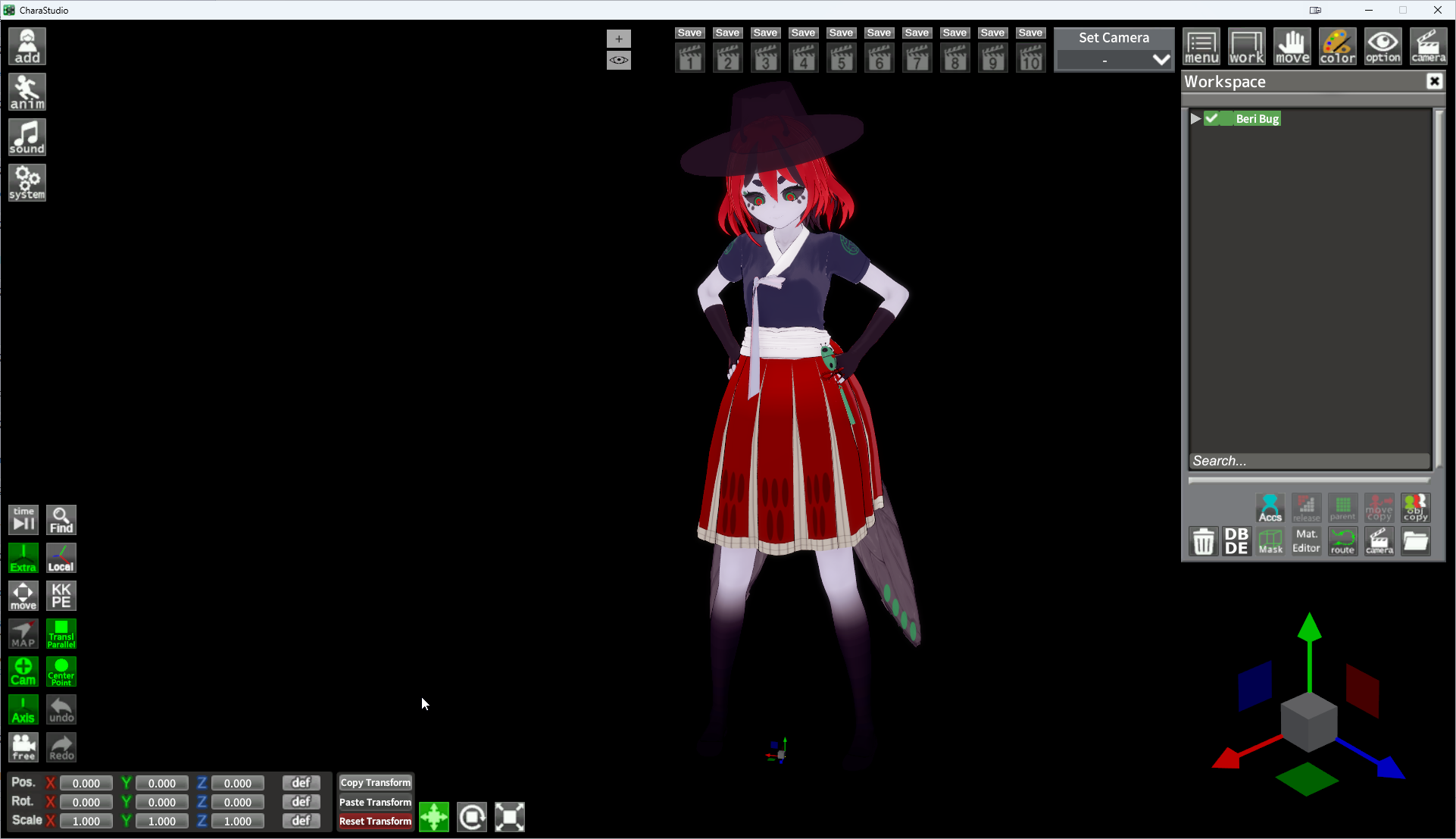Delete object with trash icon
This screenshot has width=1456, height=839.
[x=1204, y=542]
